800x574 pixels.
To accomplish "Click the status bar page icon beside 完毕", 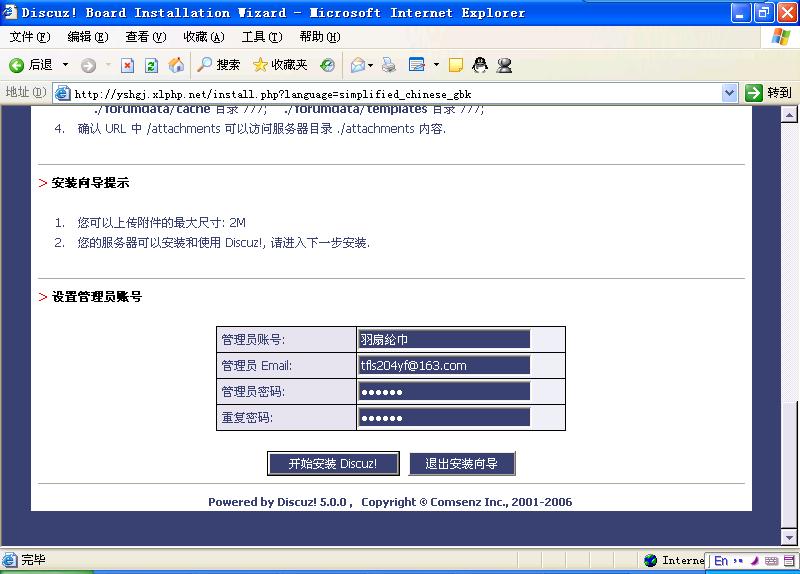I will (10, 560).
